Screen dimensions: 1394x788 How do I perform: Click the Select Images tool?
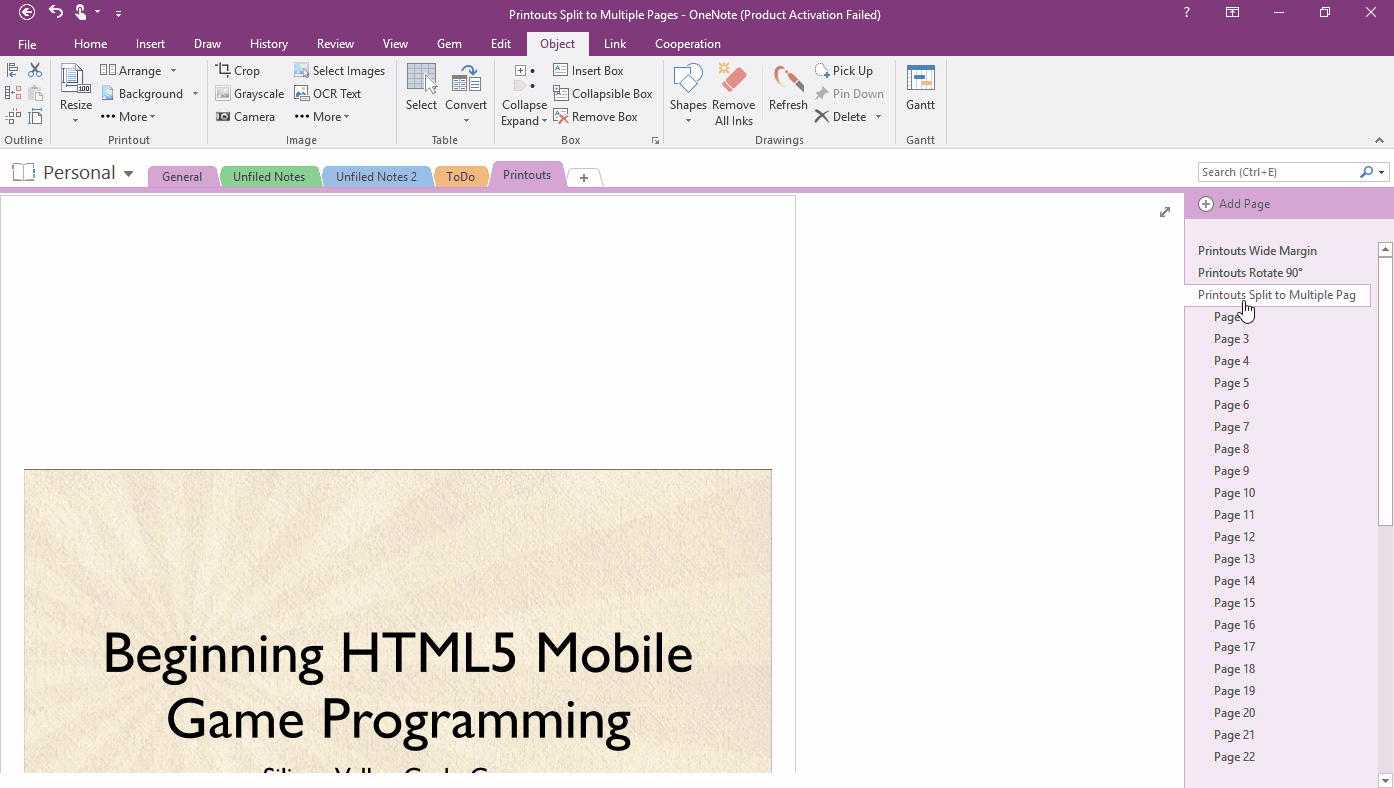339,71
